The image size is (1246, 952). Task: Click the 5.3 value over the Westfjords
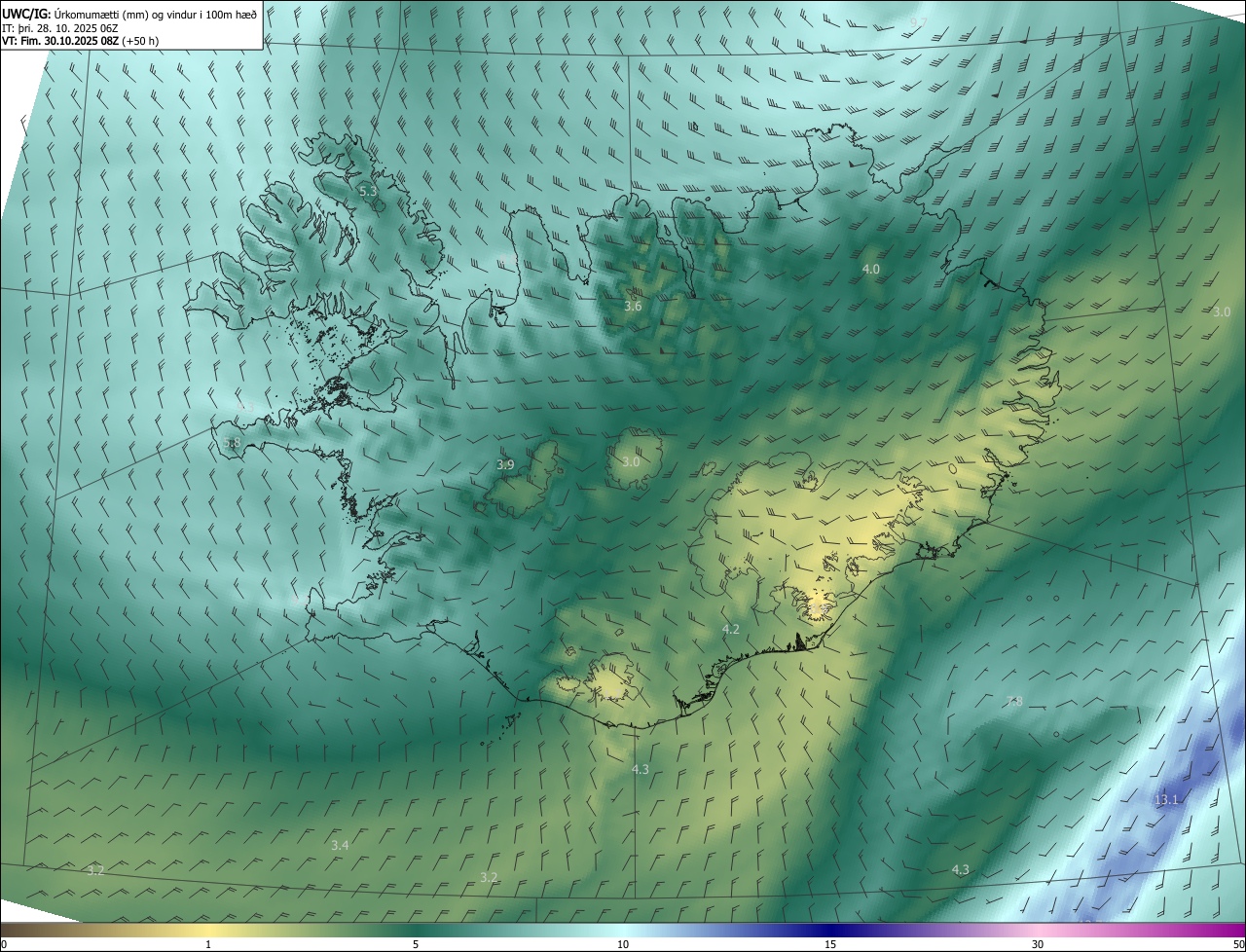(368, 192)
